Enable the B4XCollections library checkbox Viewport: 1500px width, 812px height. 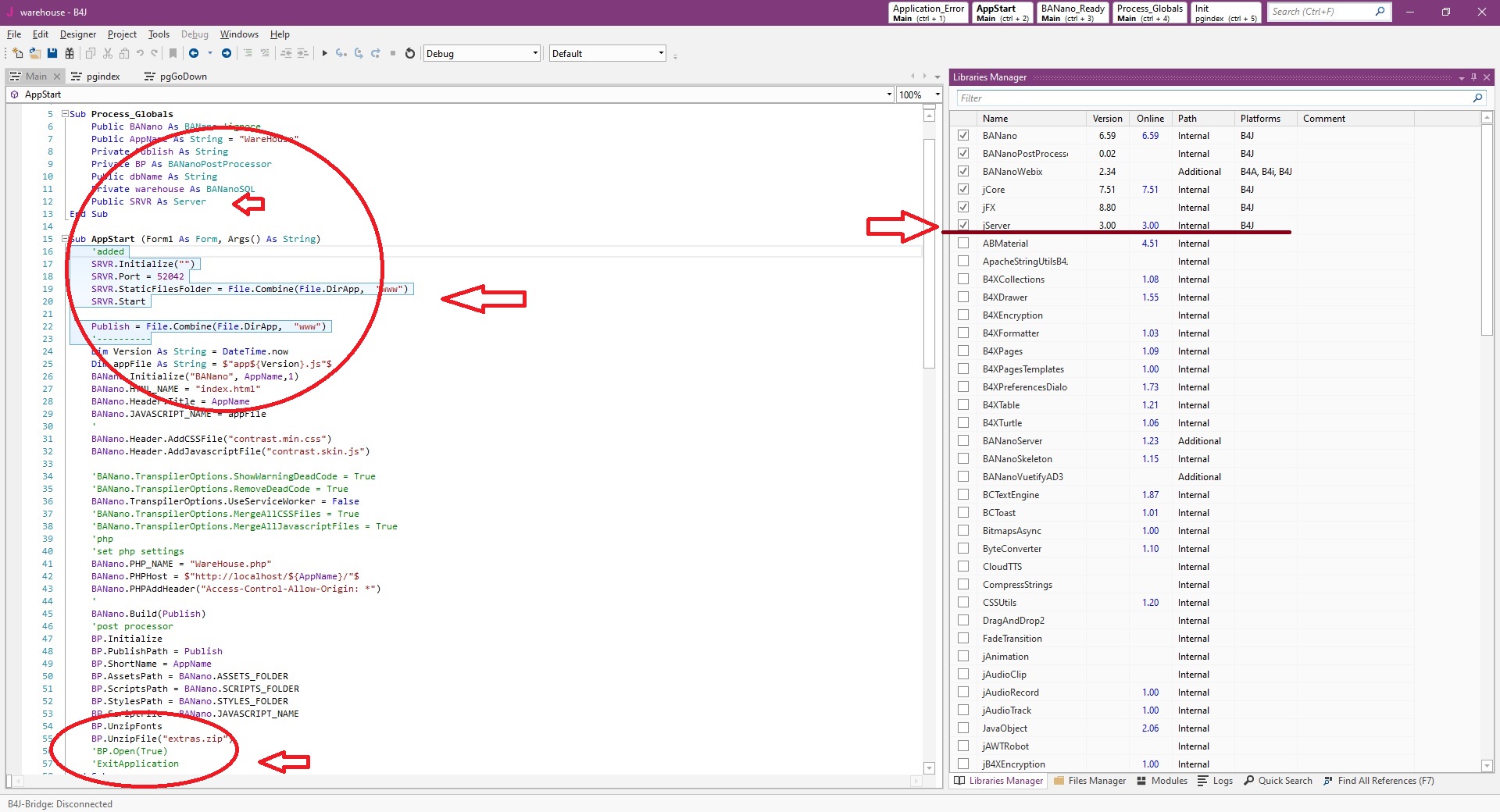click(963, 279)
